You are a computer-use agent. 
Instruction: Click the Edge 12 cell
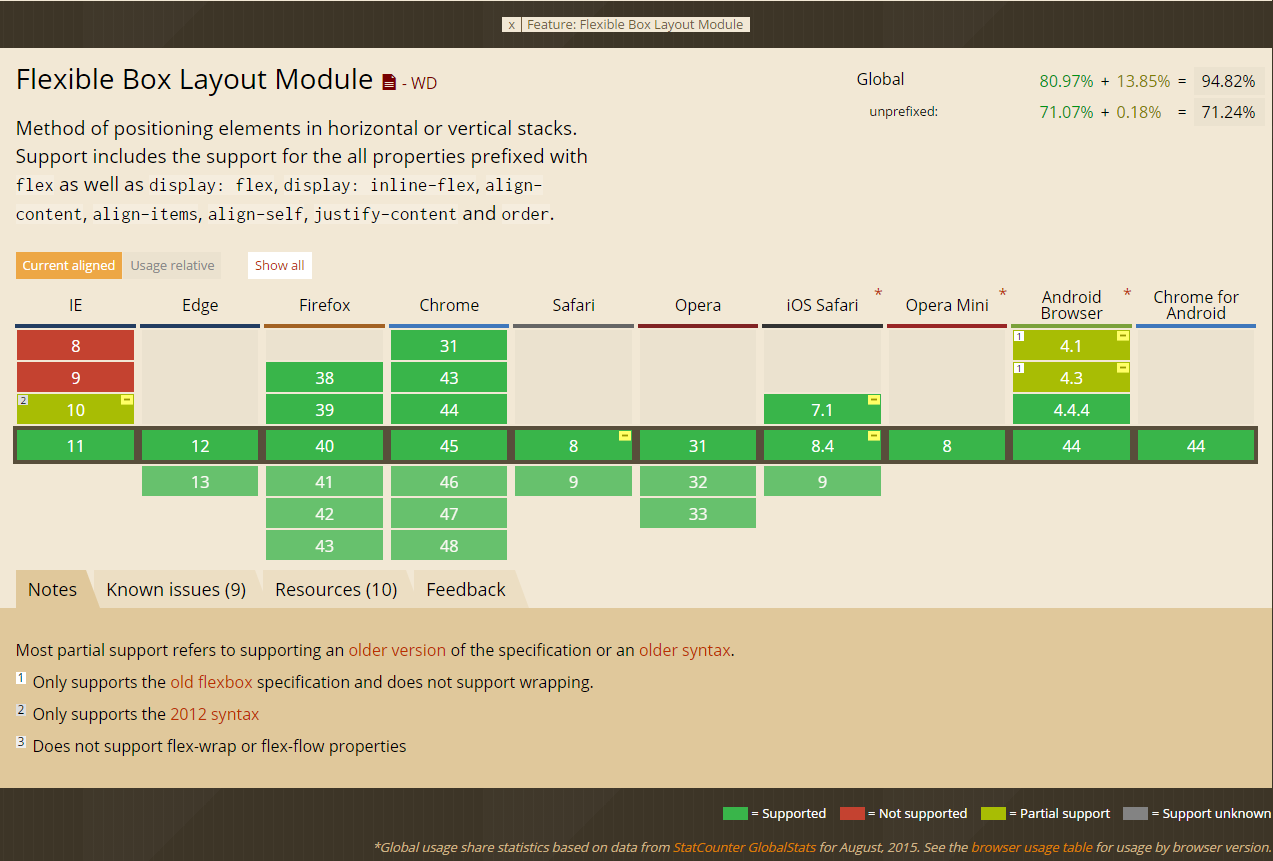(x=200, y=446)
